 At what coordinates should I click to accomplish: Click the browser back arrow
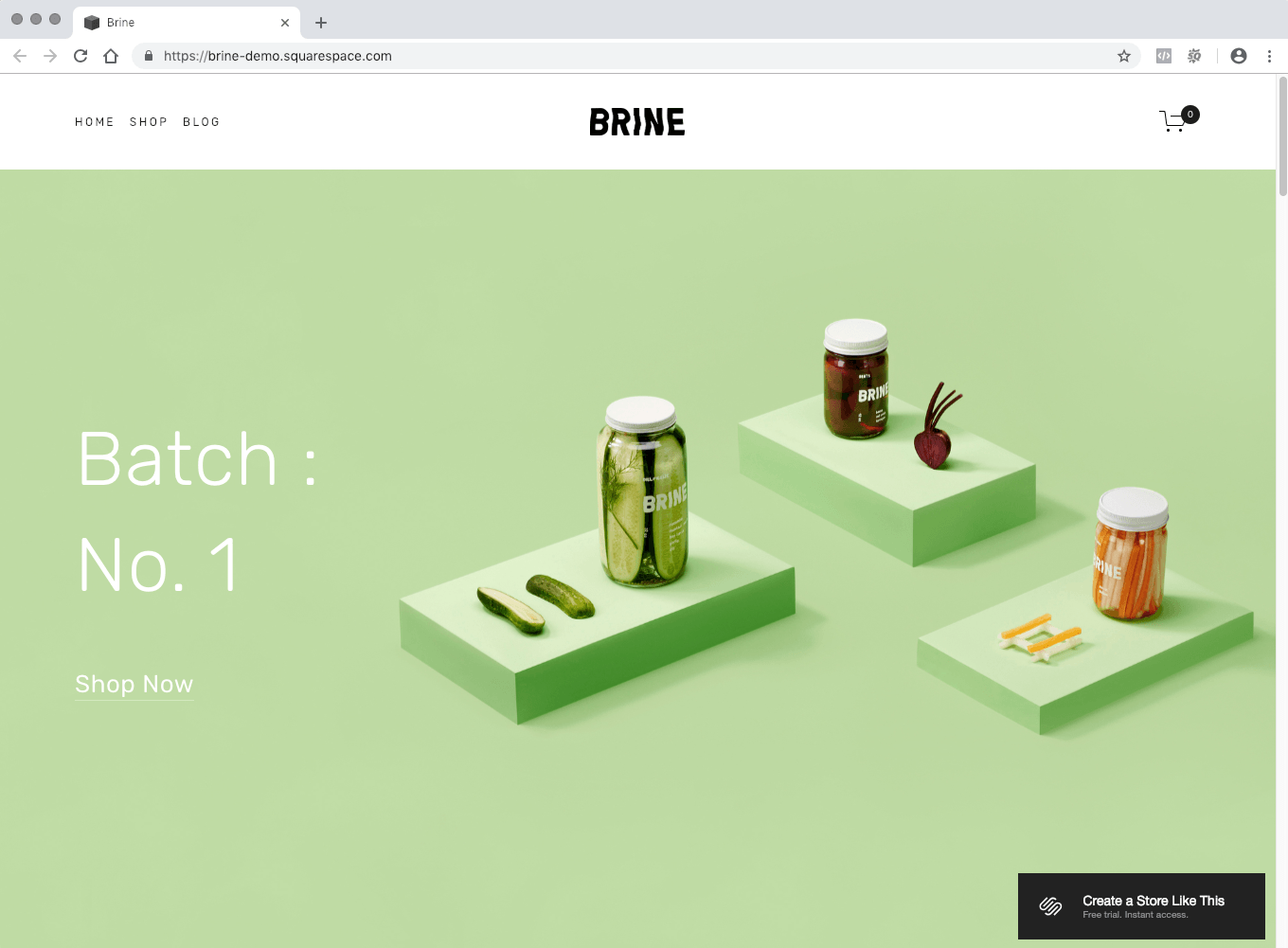click(x=20, y=56)
